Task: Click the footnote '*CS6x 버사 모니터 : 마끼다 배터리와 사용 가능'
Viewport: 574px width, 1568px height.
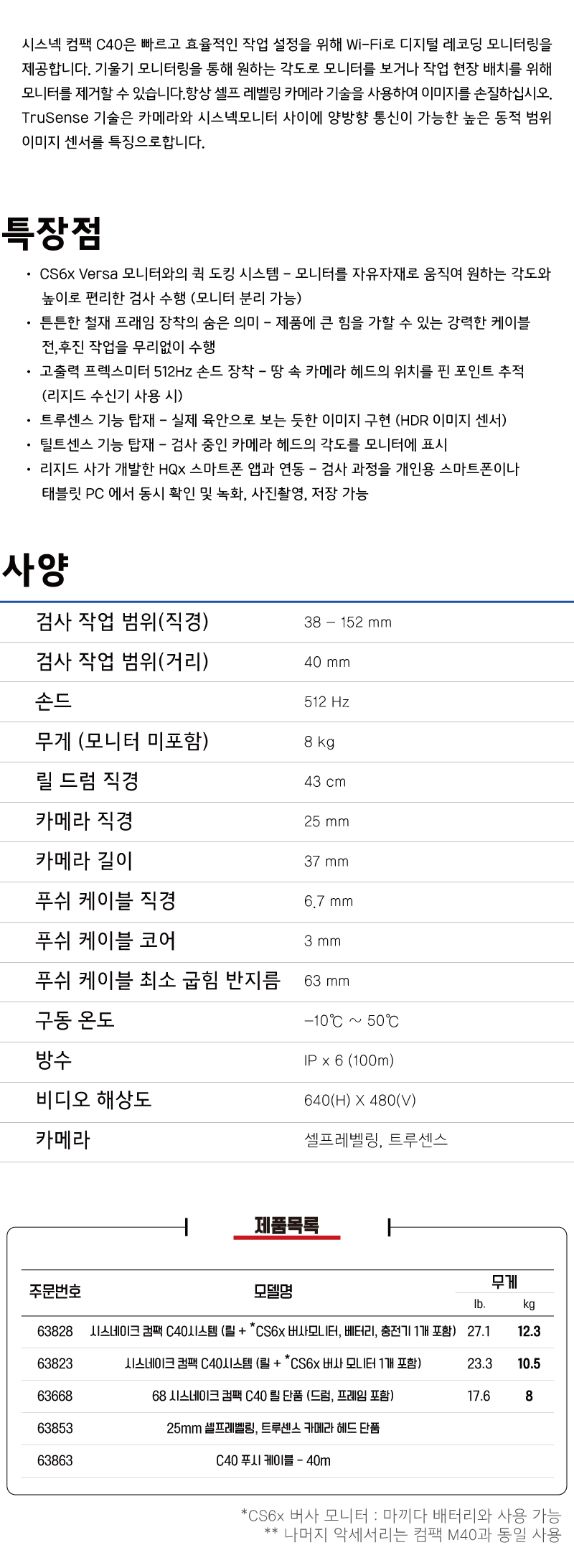Action: pos(400,1516)
